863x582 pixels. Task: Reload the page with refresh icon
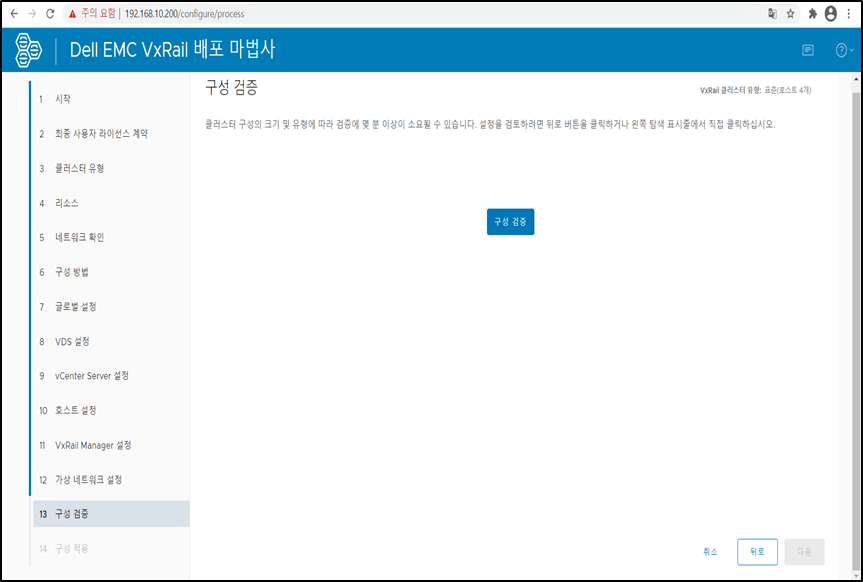(x=50, y=14)
